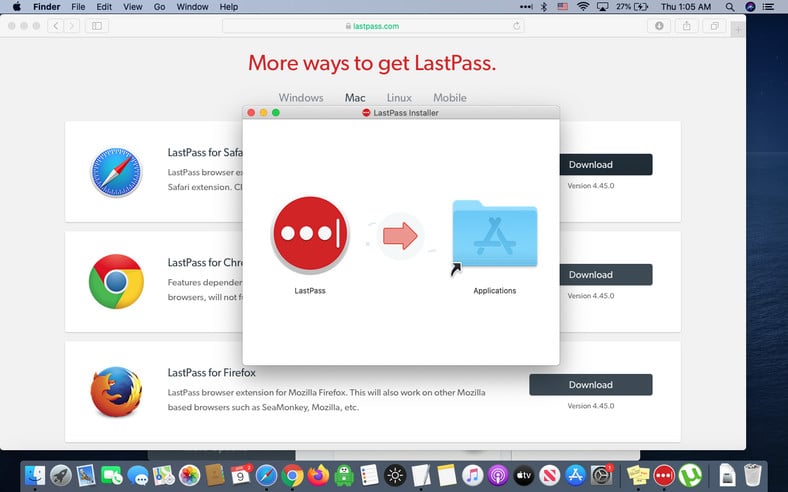Open Spotlight search in menu bar
The width and height of the screenshot is (788, 492).
tap(730, 7)
